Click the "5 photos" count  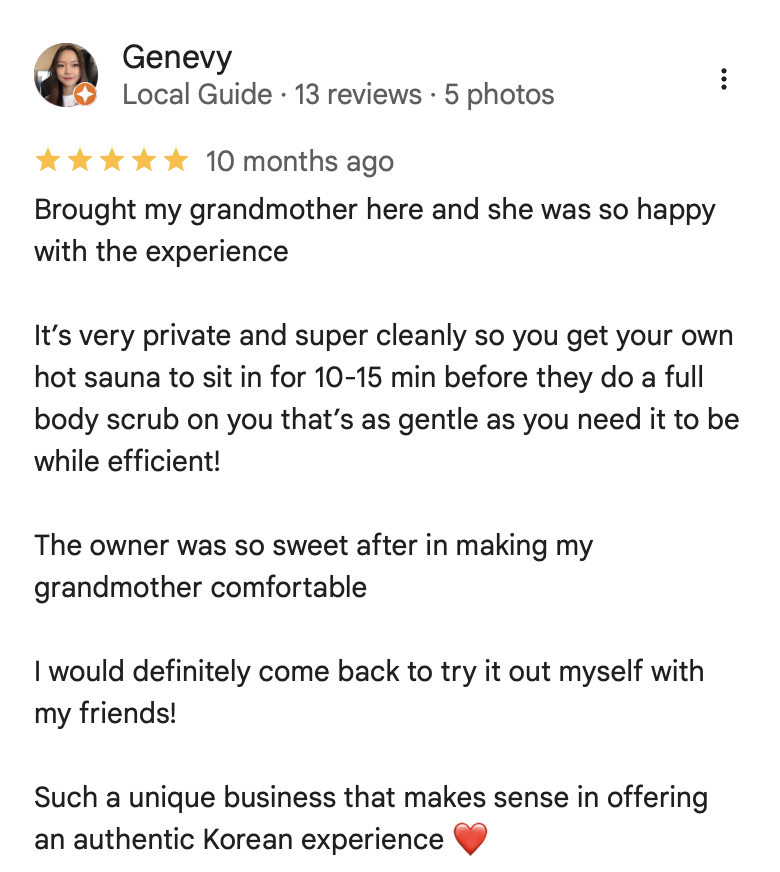(x=499, y=95)
